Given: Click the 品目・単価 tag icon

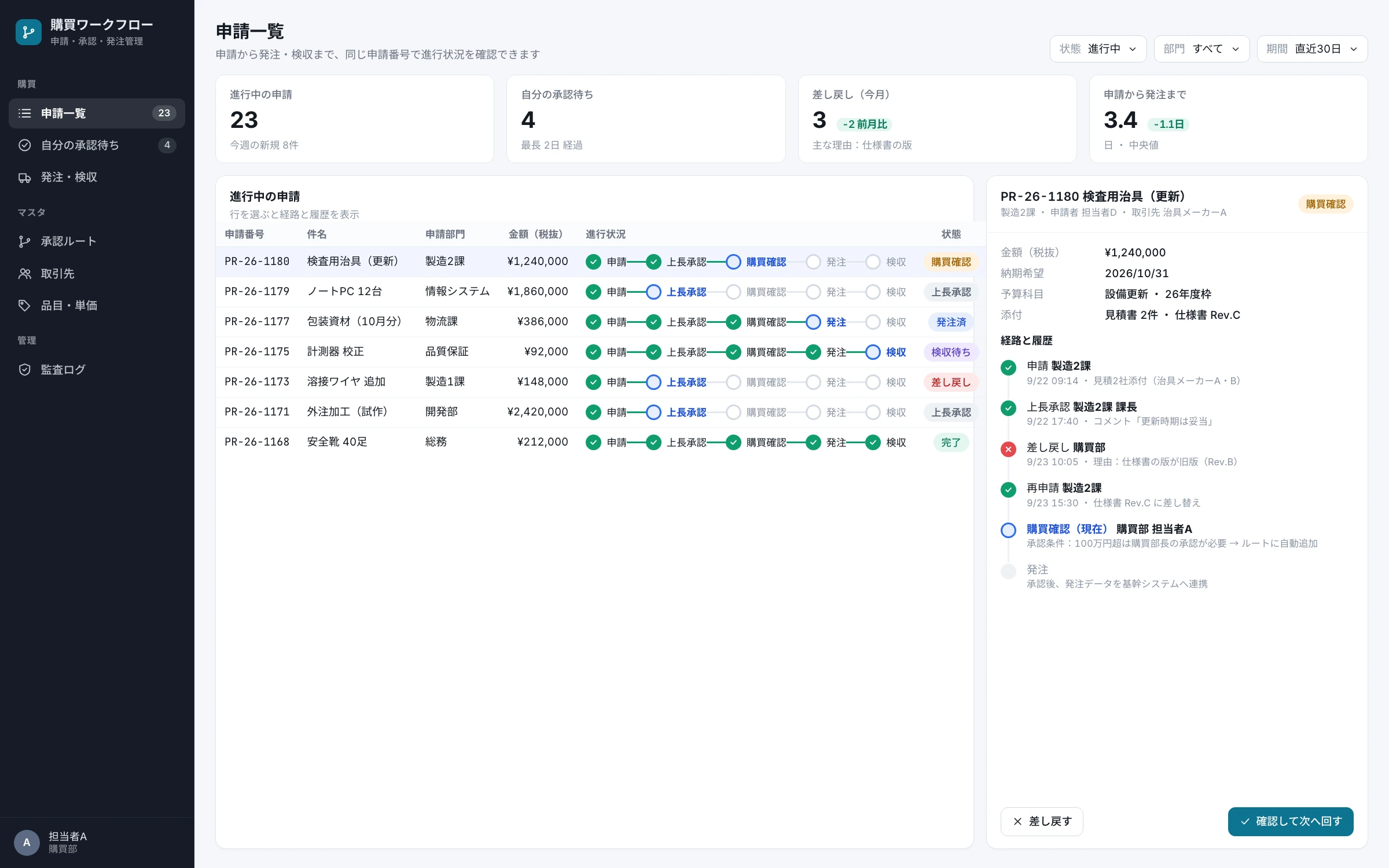Looking at the screenshot, I should [x=24, y=306].
